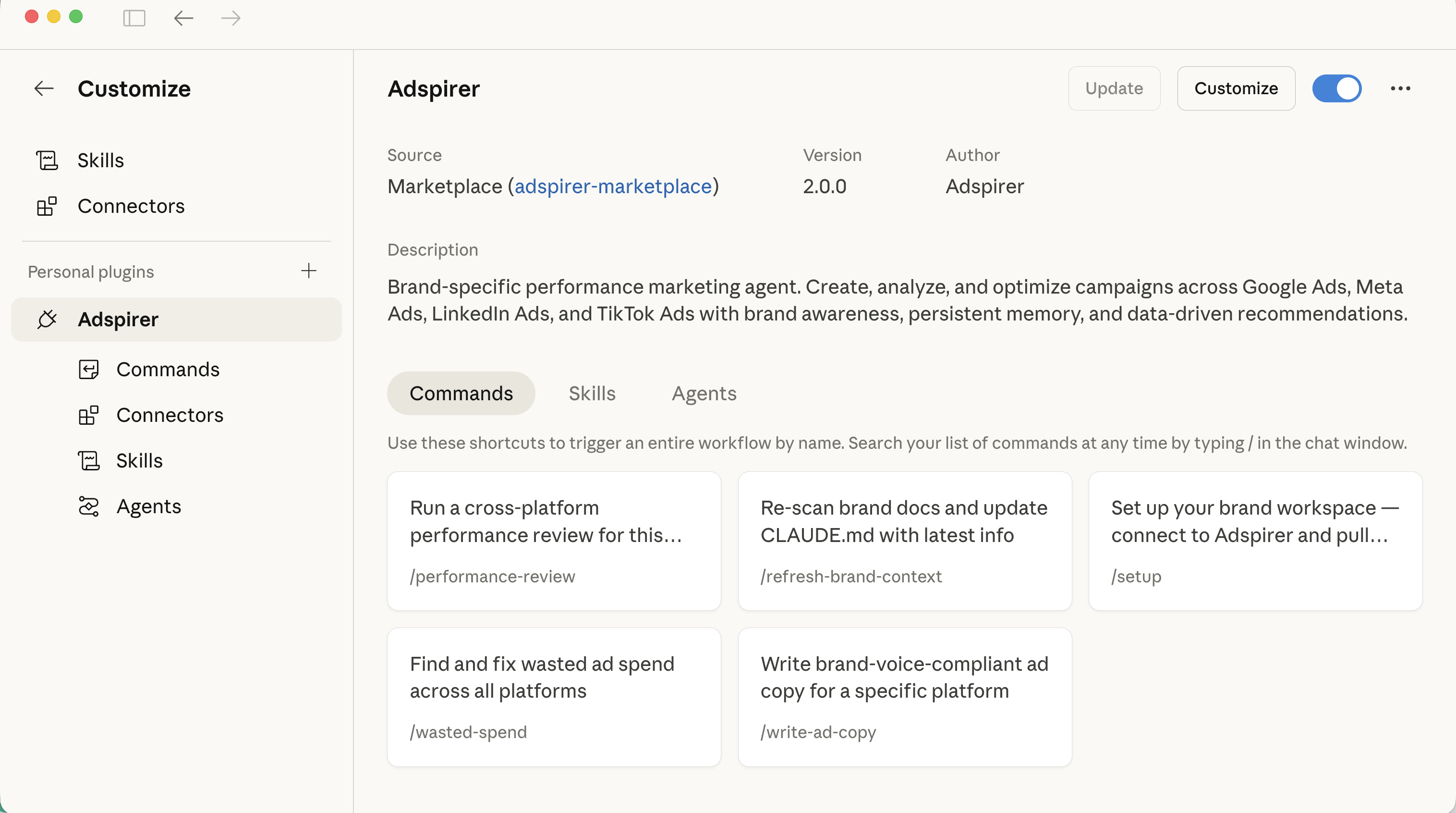1456x813 pixels.
Task: Open Agents under the Adspirer plugin
Action: [149, 506]
